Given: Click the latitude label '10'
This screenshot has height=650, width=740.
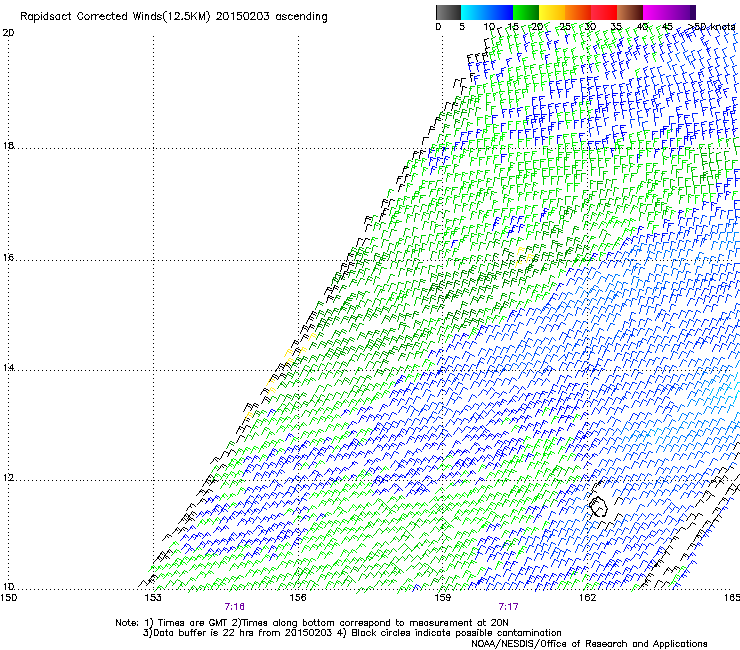Looking at the screenshot, I should [x=8, y=586].
